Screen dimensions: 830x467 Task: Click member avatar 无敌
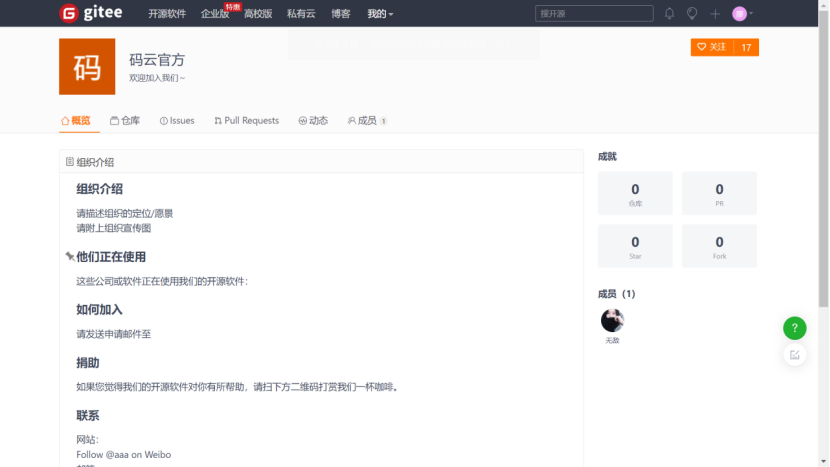click(612, 320)
